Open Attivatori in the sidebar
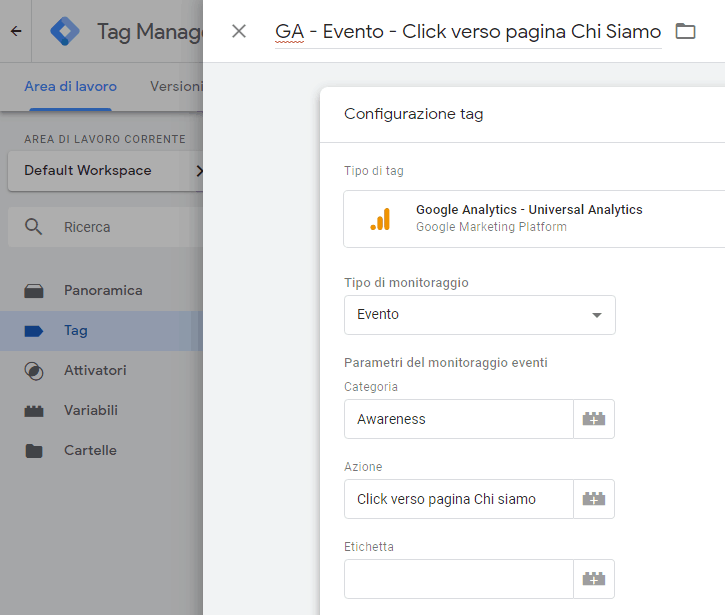The height and width of the screenshot is (615, 725). (101, 370)
